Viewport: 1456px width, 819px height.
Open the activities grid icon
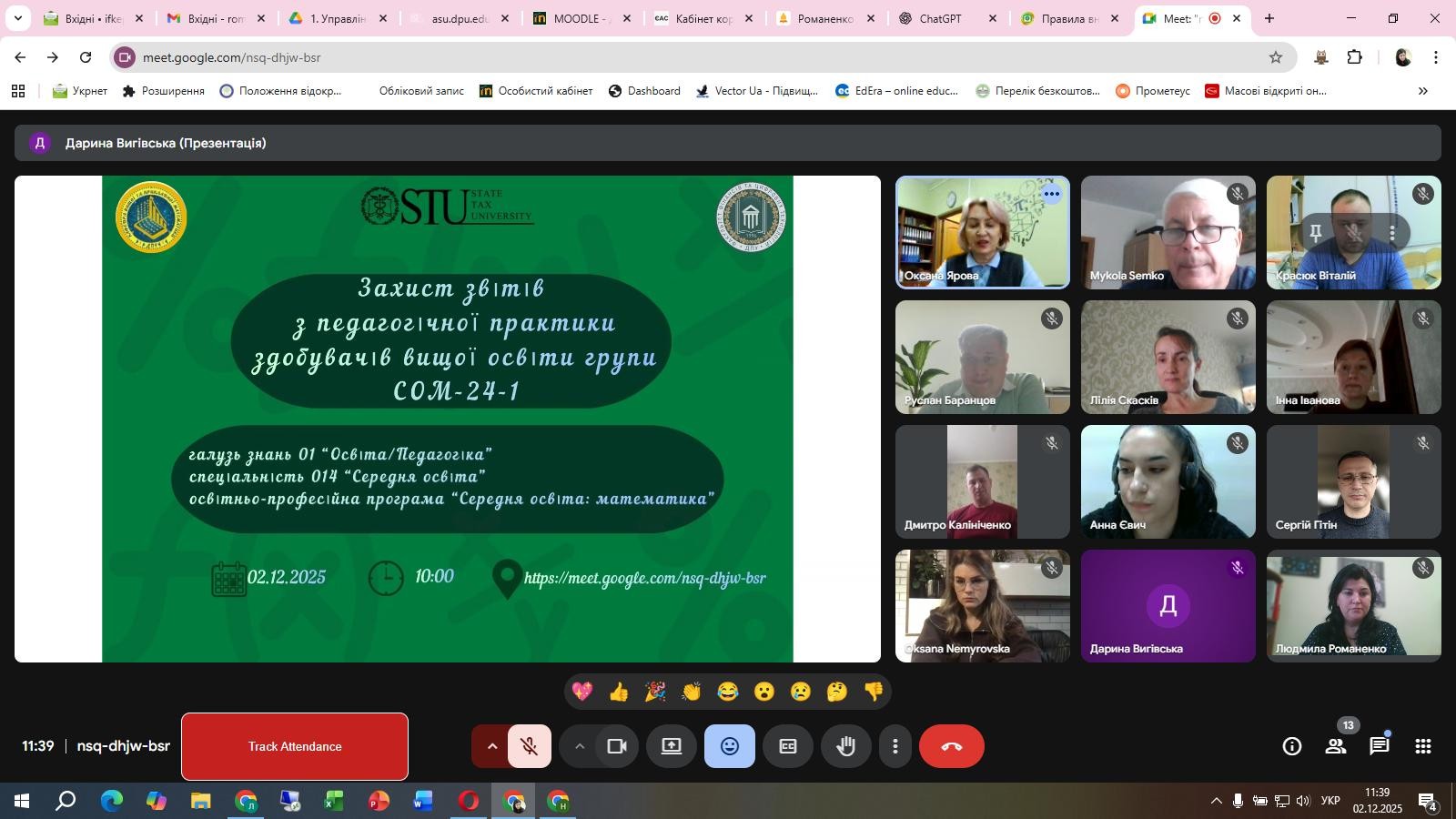coord(1422,746)
